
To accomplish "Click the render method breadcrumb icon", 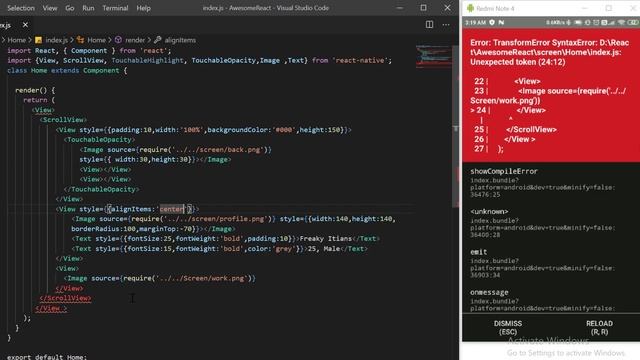I will coord(118,40).
